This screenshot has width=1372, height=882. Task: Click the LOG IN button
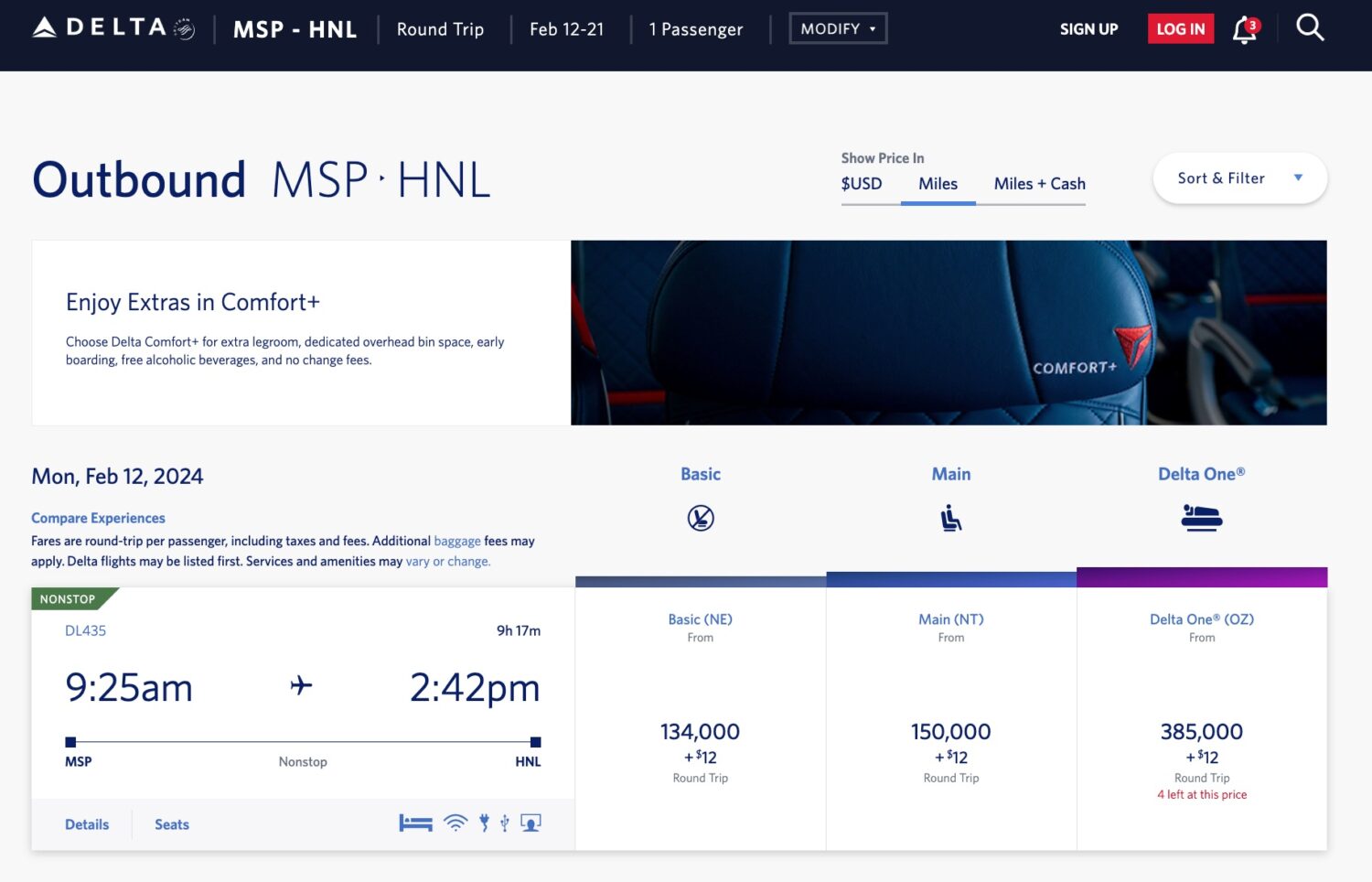[1180, 28]
